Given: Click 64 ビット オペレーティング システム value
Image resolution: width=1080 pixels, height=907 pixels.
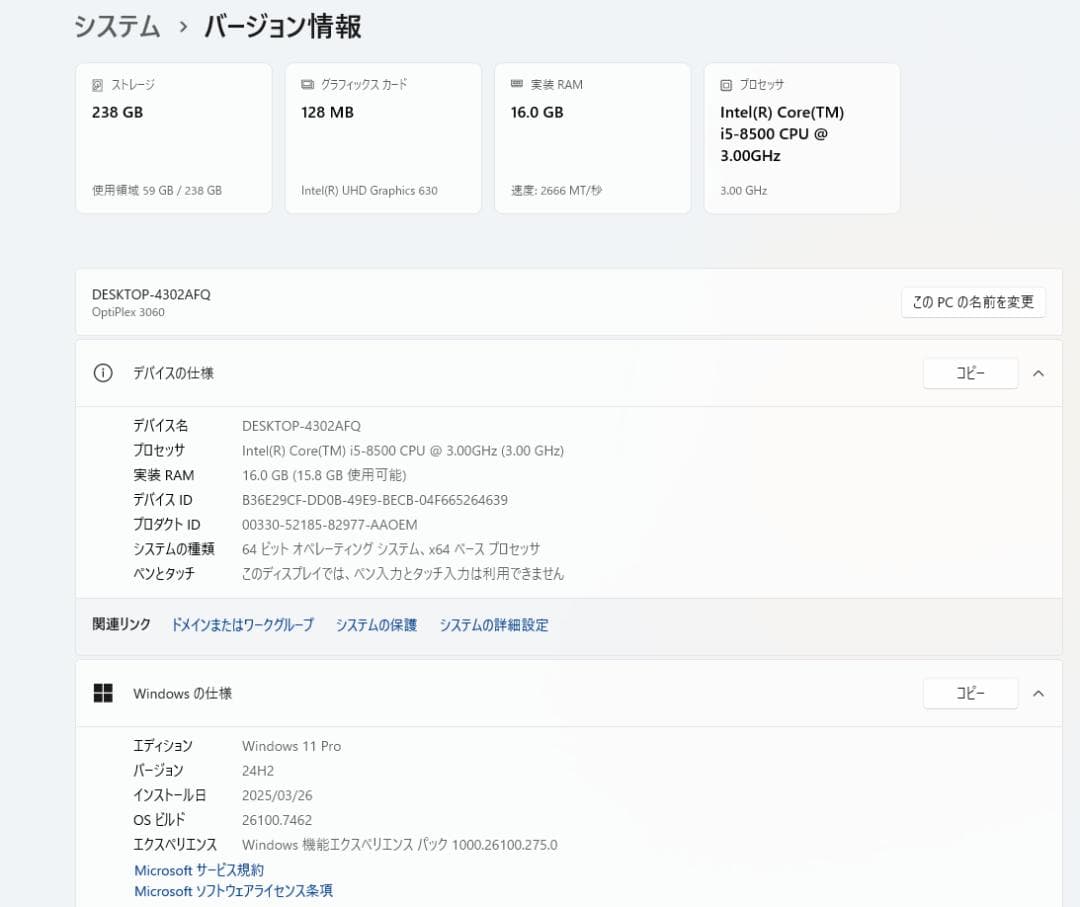Looking at the screenshot, I should click(x=391, y=549).
